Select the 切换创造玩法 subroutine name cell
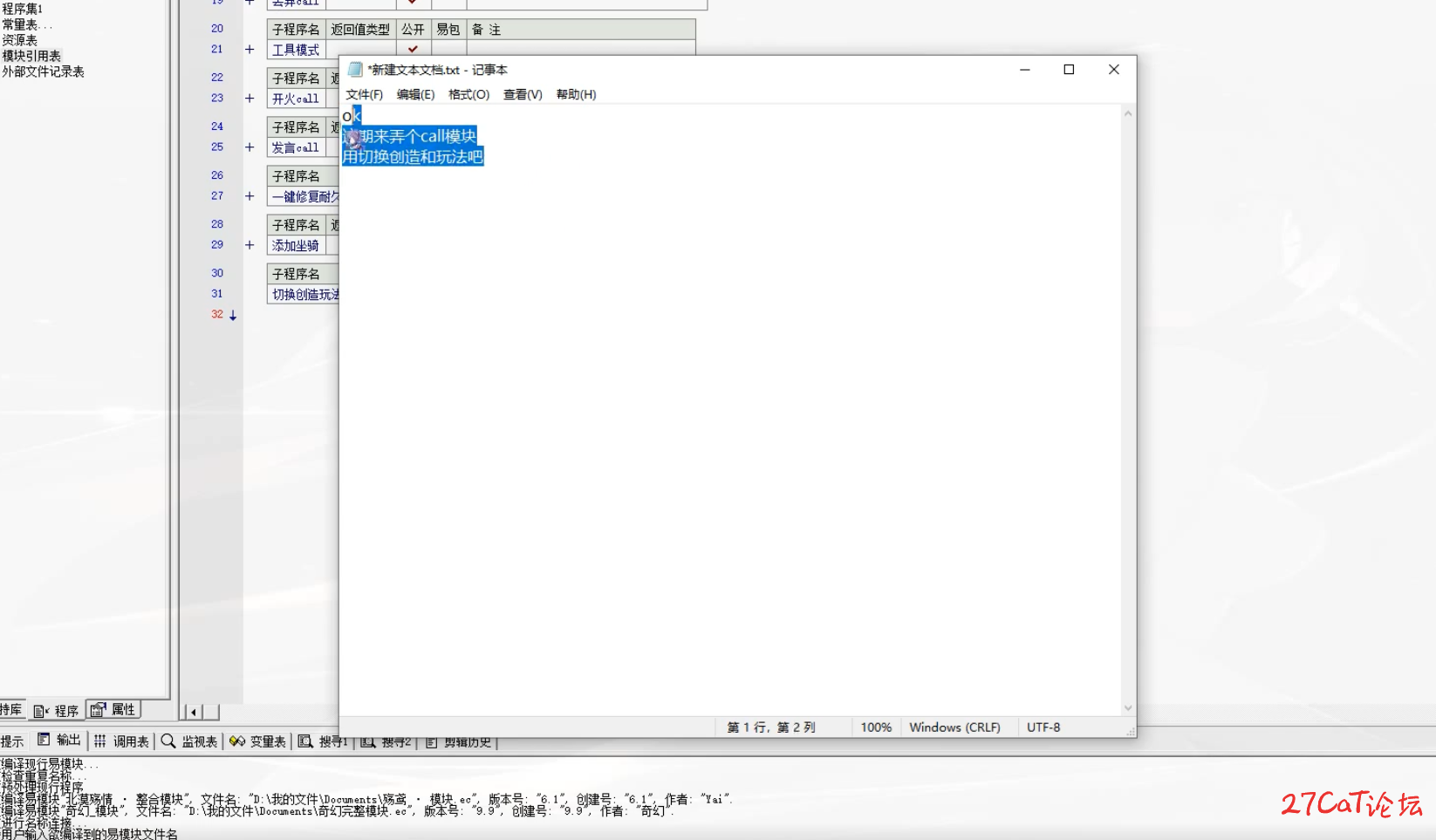 point(304,294)
